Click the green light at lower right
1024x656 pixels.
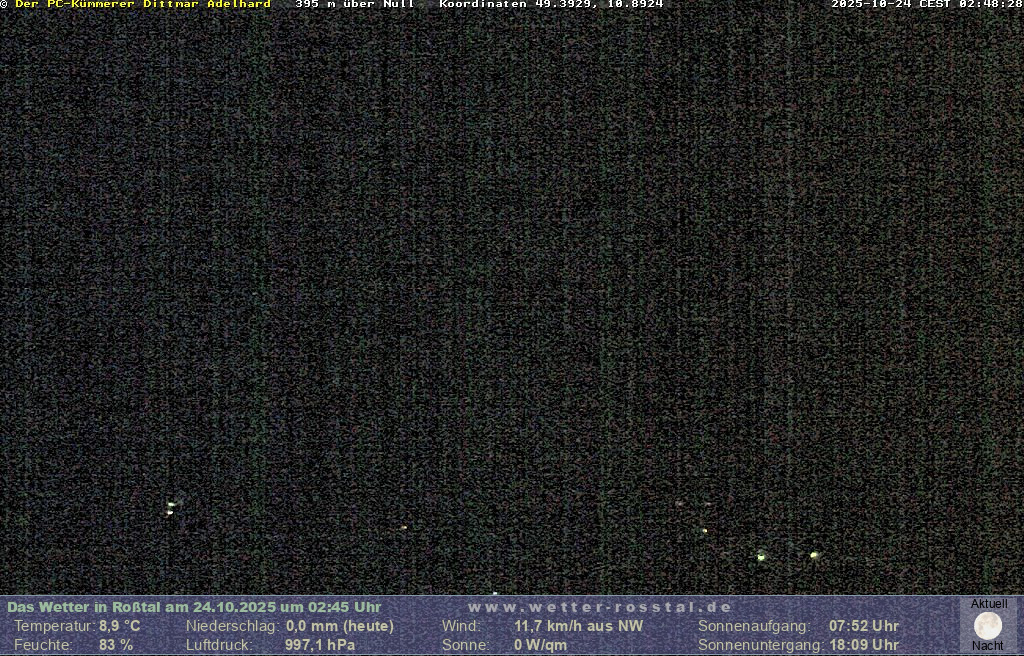coord(761,556)
